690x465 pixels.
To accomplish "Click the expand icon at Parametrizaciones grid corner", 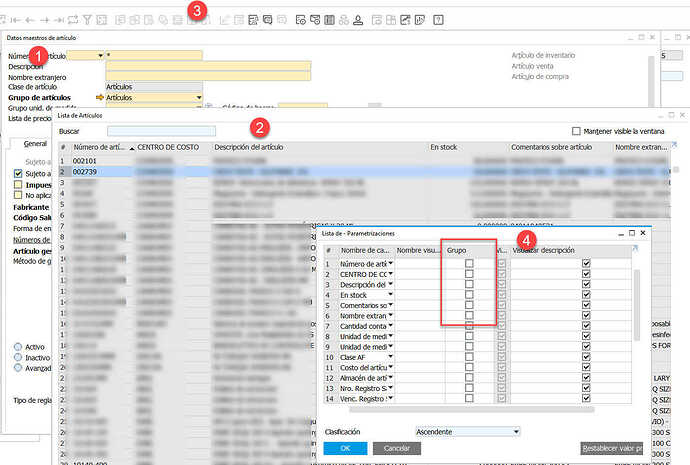I will (x=634, y=246).
